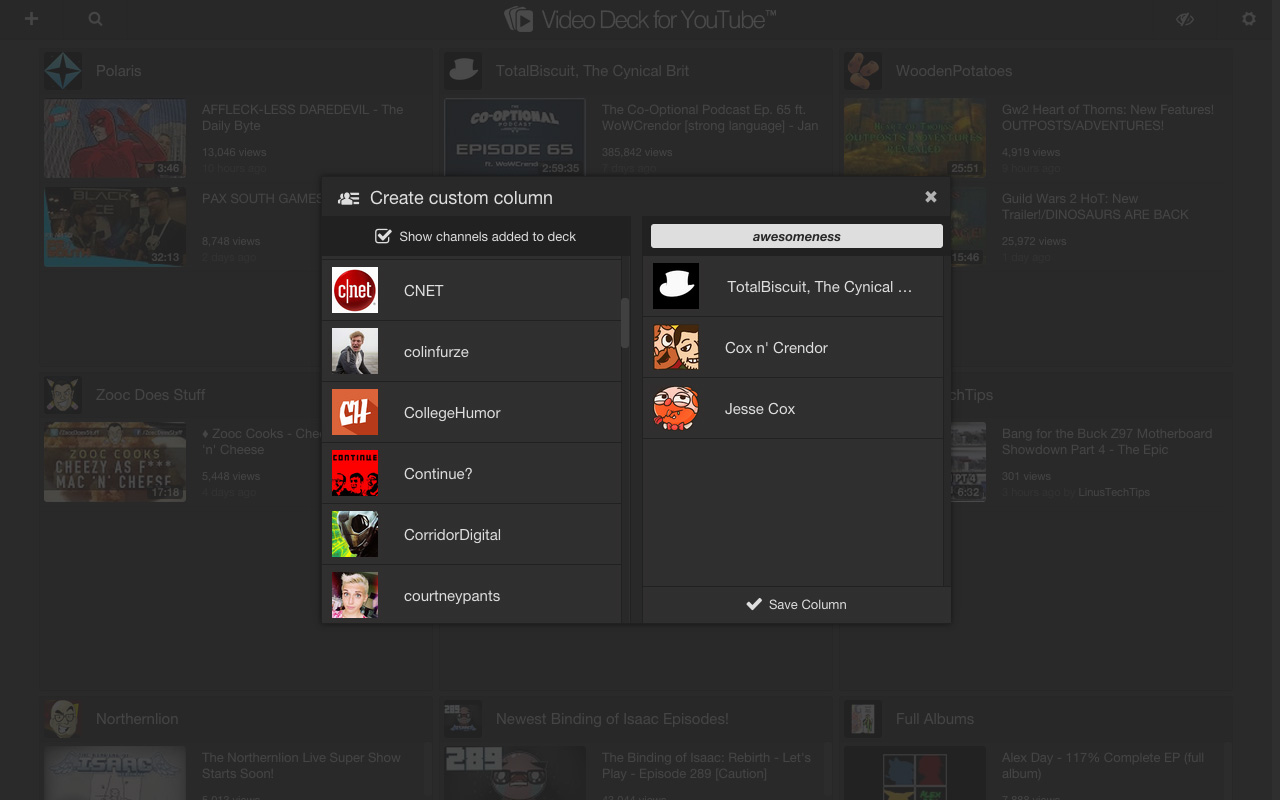Add a new column with the plus icon
This screenshot has width=1280, height=800.
[30, 18]
